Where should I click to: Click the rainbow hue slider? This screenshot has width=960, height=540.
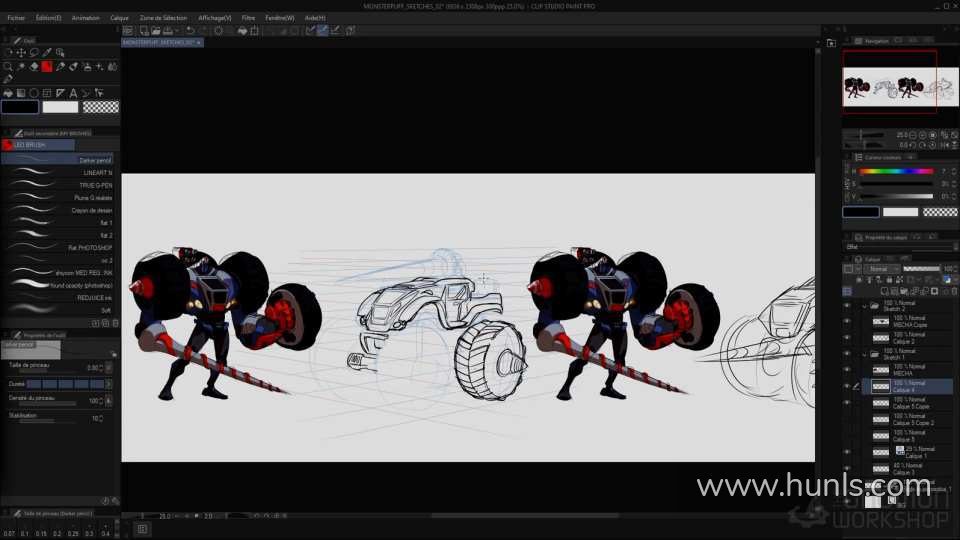pos(896,171)
